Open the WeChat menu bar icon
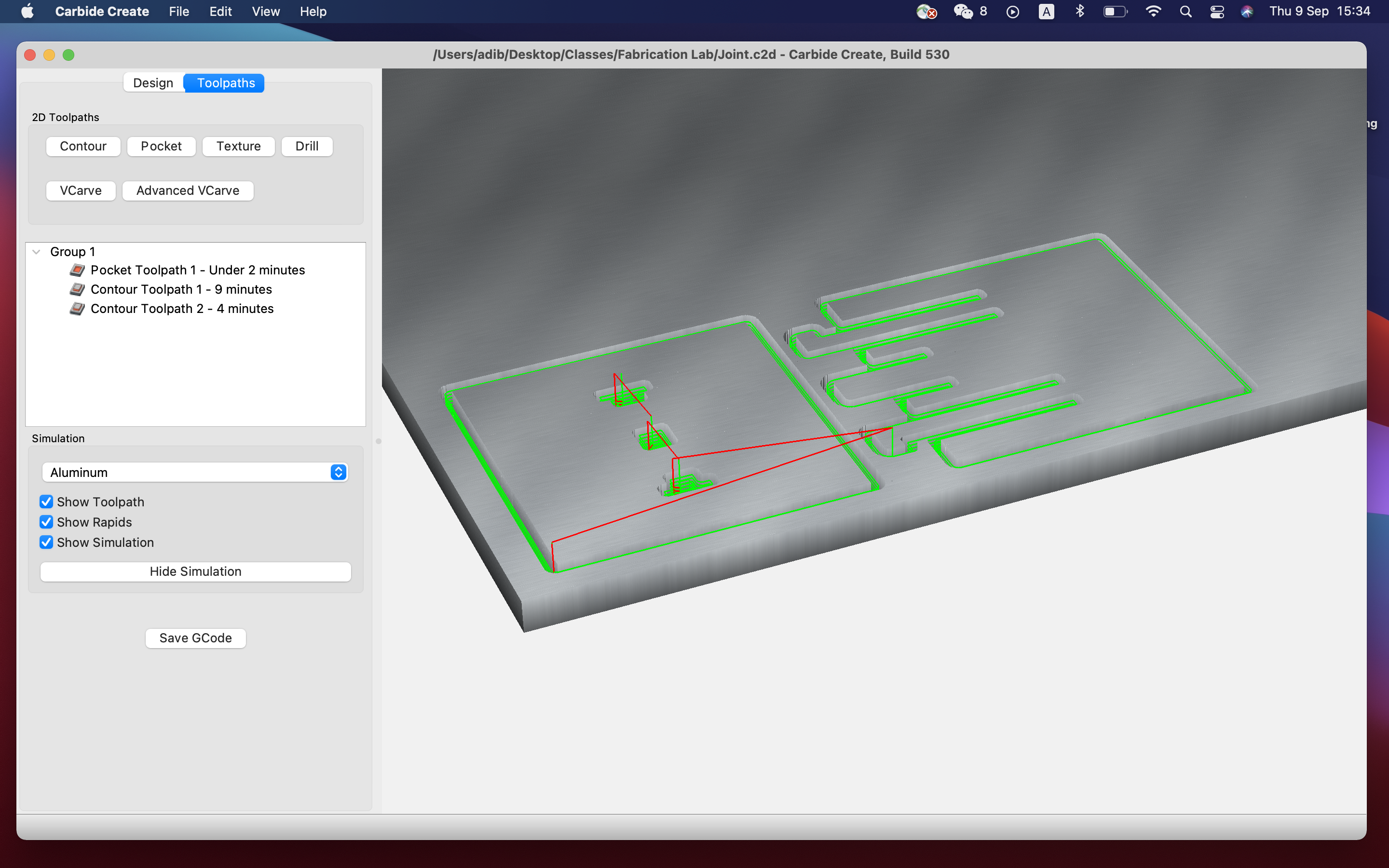 pyautogui.click(x=964, y=12)
